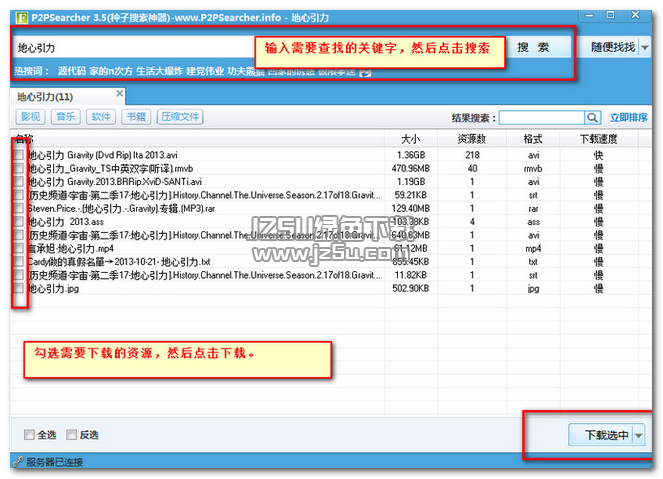Open the 下载选中 dropdown arrow
This screenshot has height=479, width=663.
[638, 435]
